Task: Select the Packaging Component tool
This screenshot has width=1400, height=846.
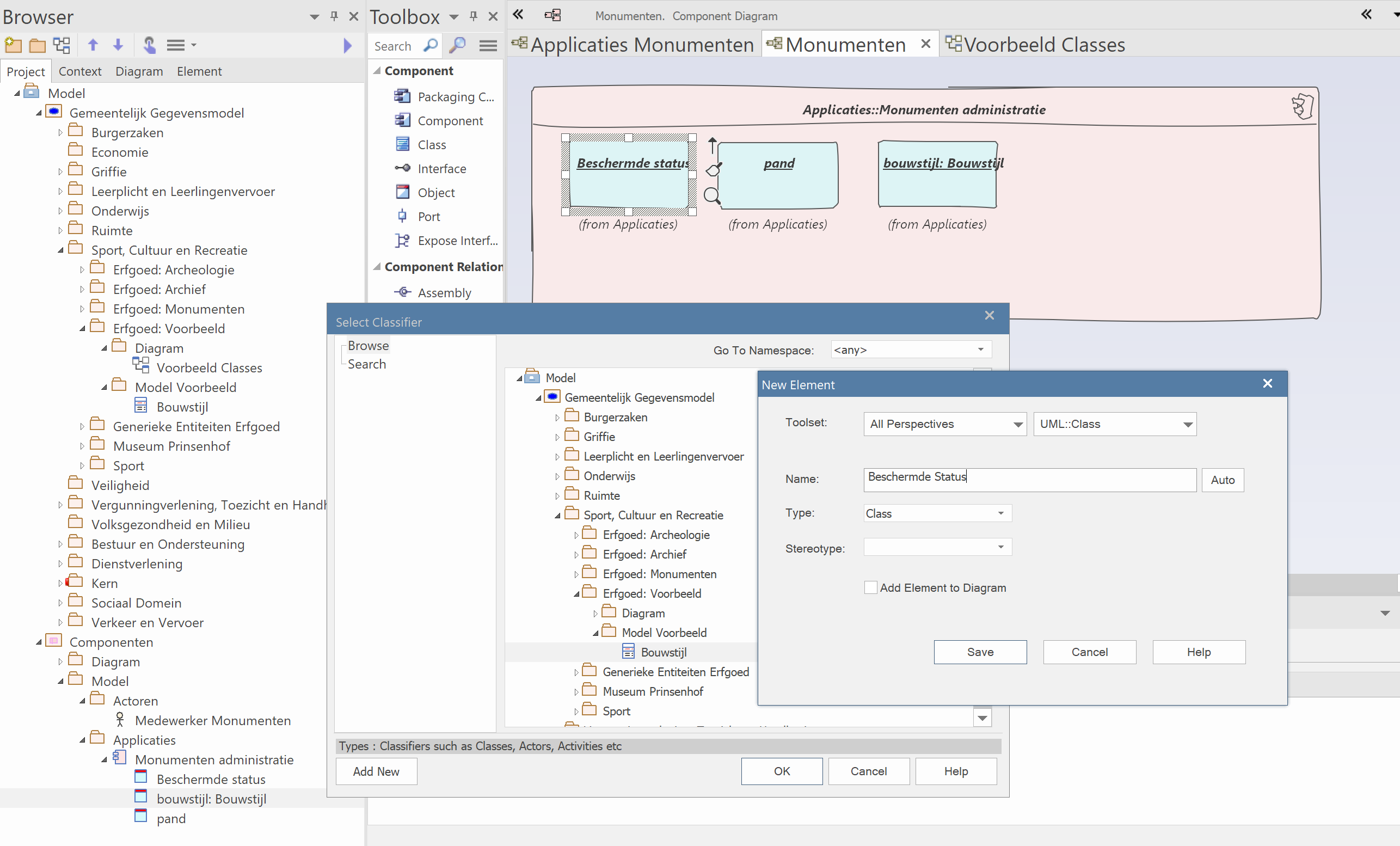Action: pos(455,96)
